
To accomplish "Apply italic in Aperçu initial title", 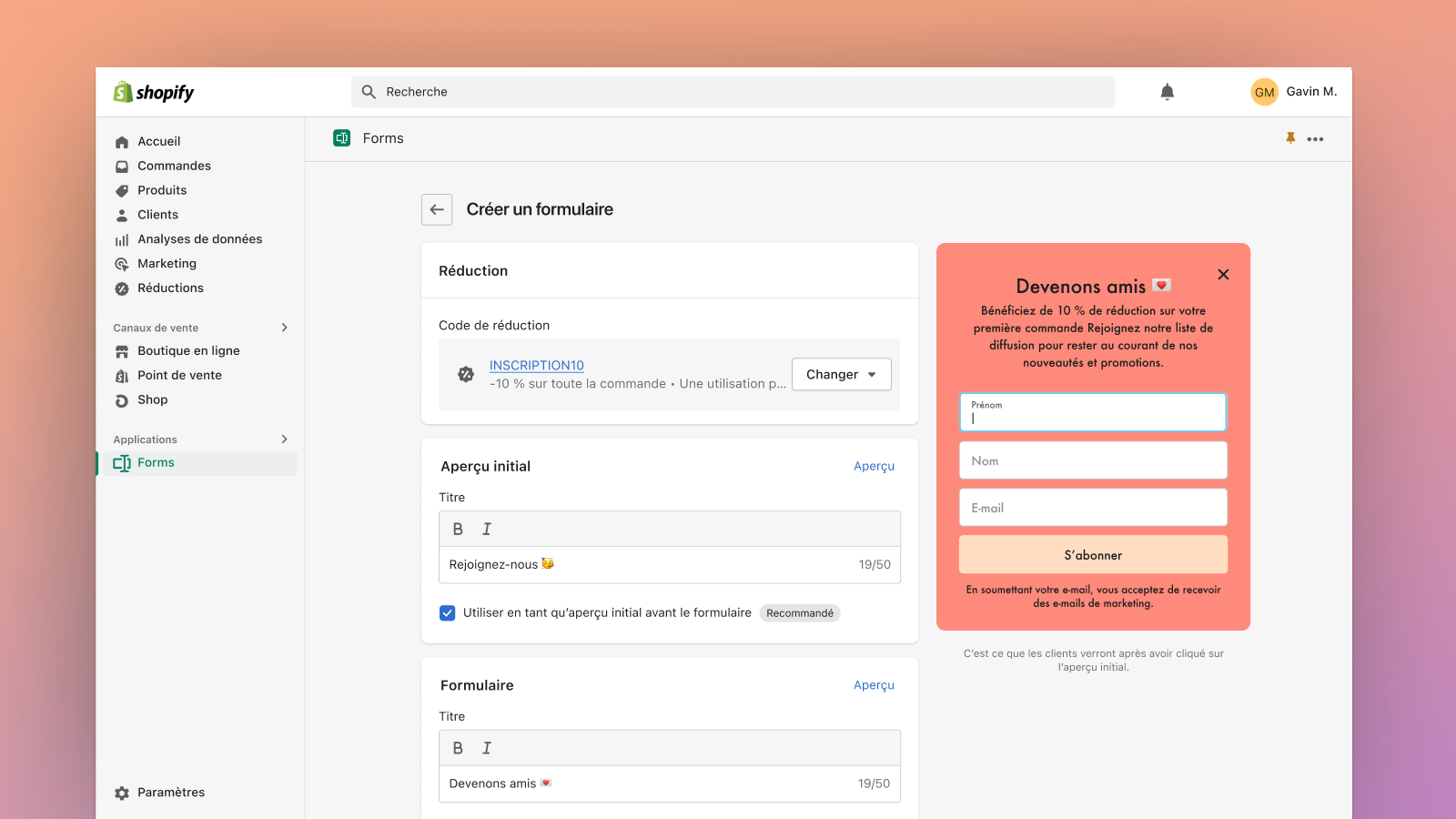I will click(487, 529).
